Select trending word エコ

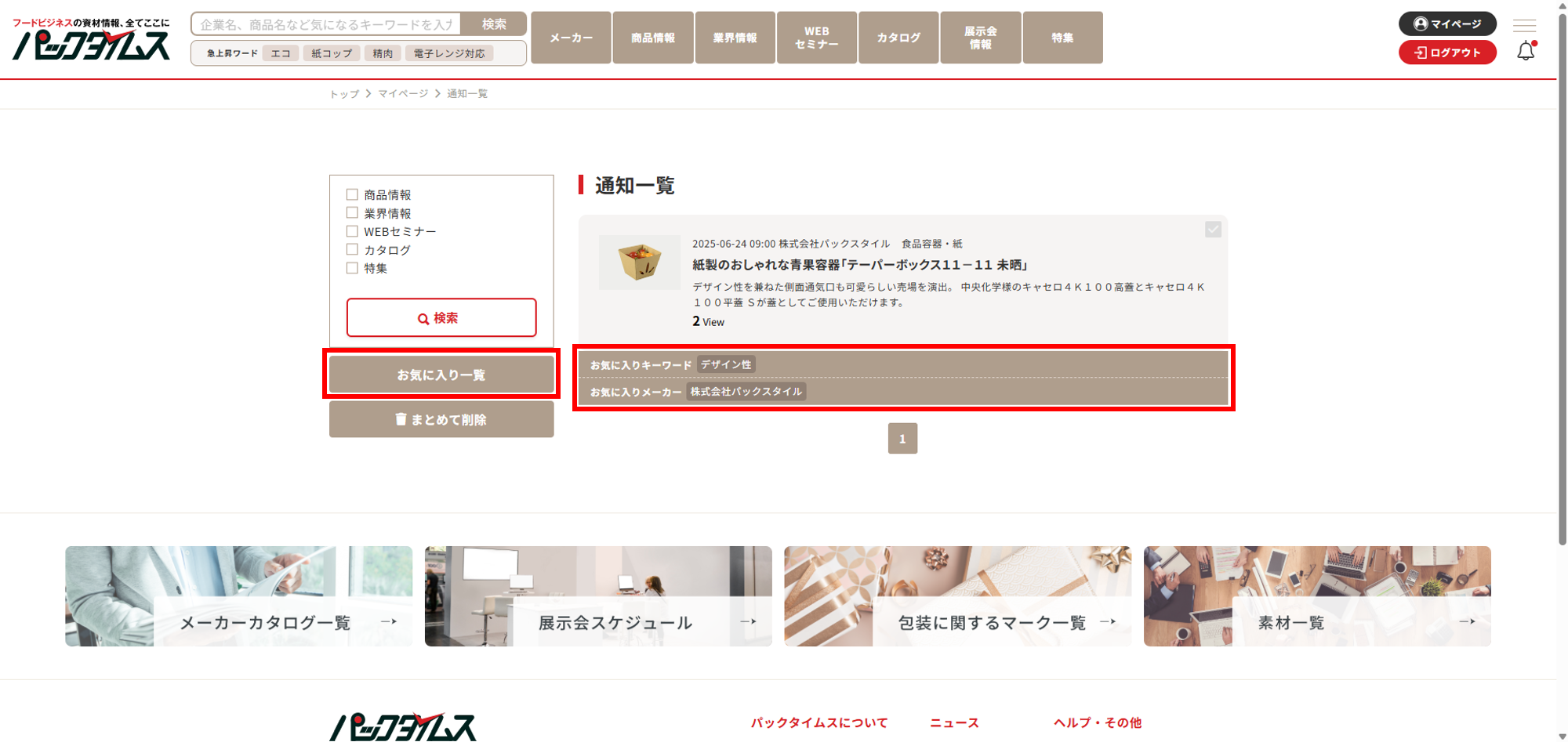pyautogui.click(x=281, y=53)
